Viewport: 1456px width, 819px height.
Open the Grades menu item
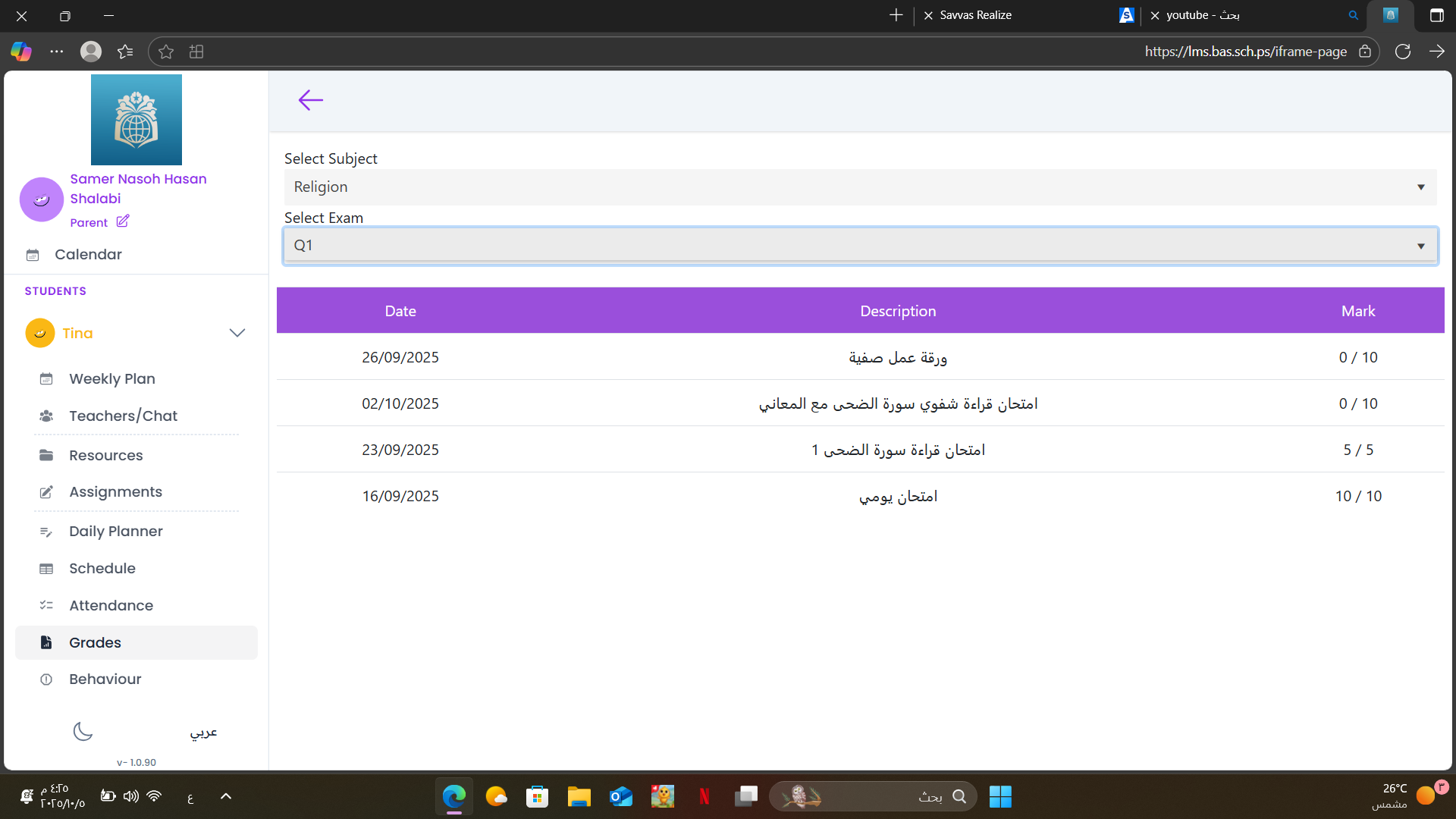click(95, 642)
